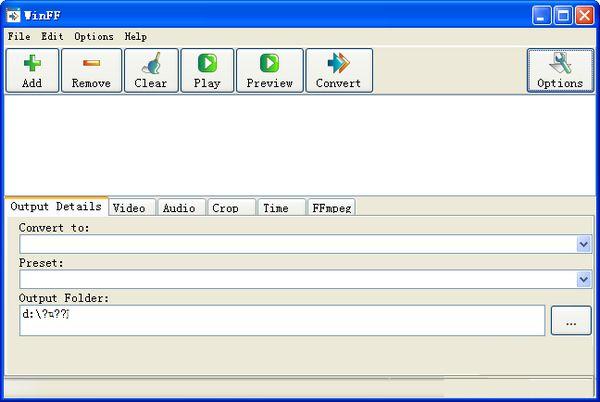600x402 pixels.
Task: Close the WinFF window
Action: pos(585,16)
